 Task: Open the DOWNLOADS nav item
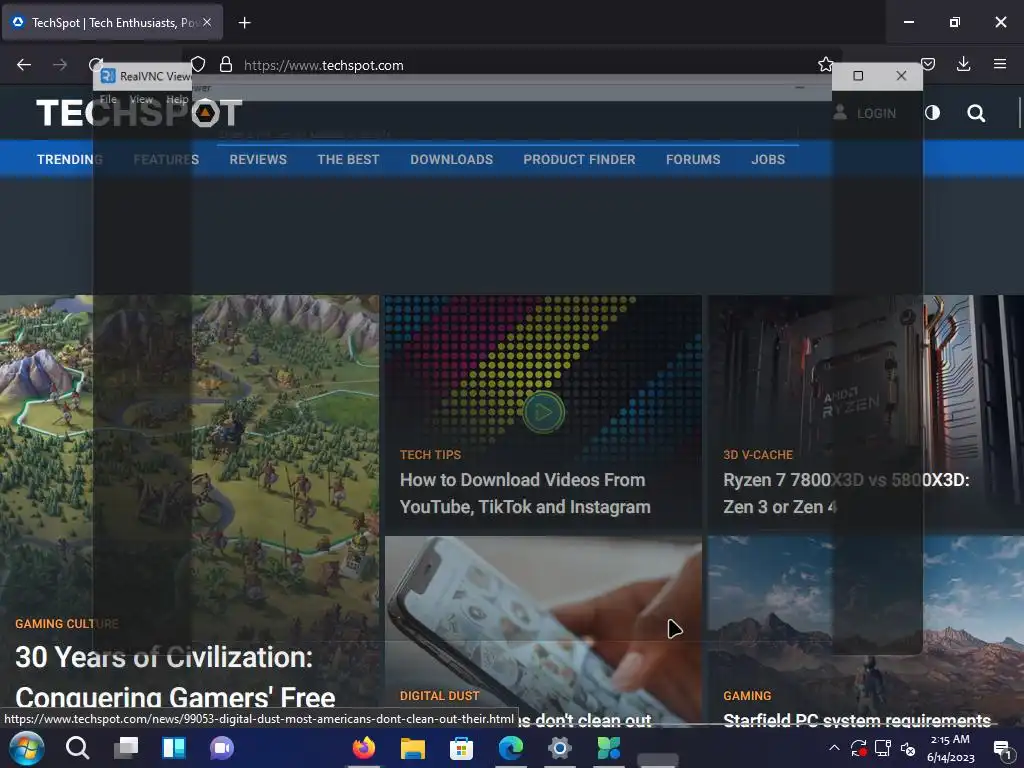click(451, 159)
